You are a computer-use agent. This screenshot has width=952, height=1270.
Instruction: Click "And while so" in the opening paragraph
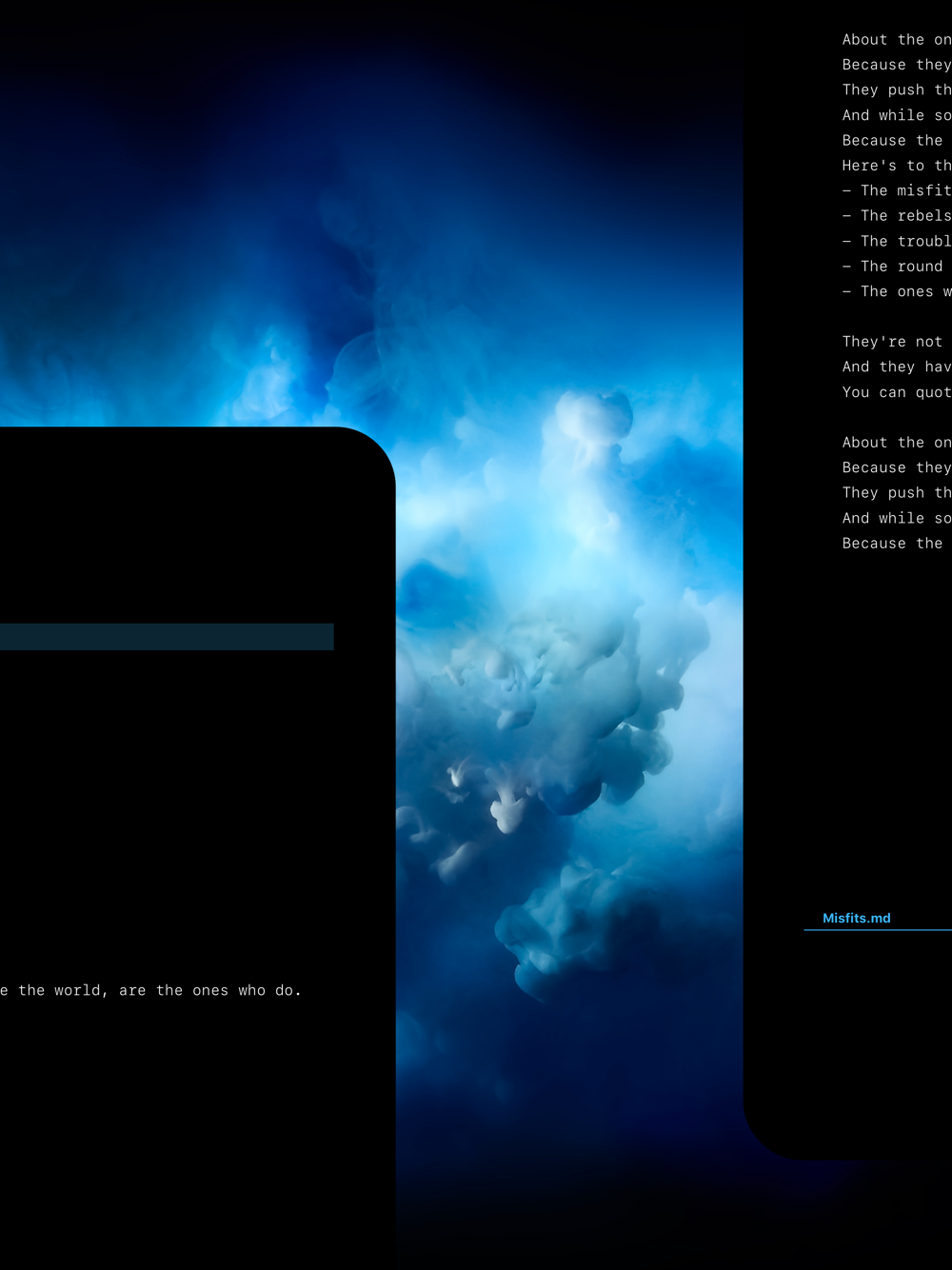tap(896, 115)
